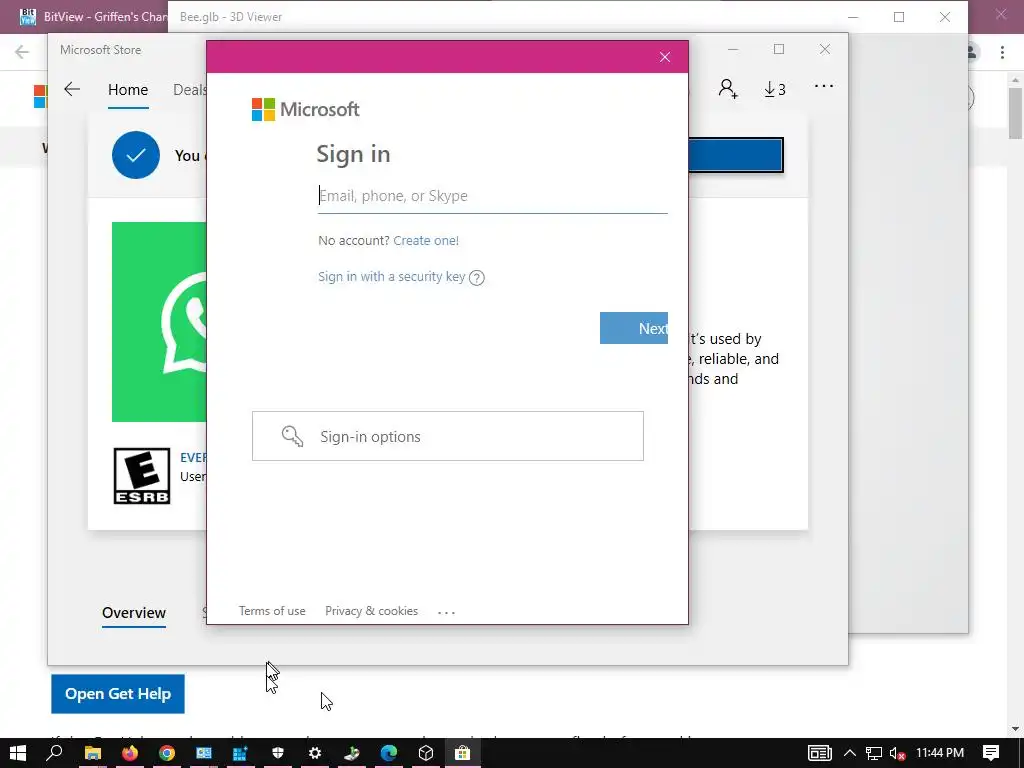
Task: Open Windows Start menu
Action: tap(18, 753)
